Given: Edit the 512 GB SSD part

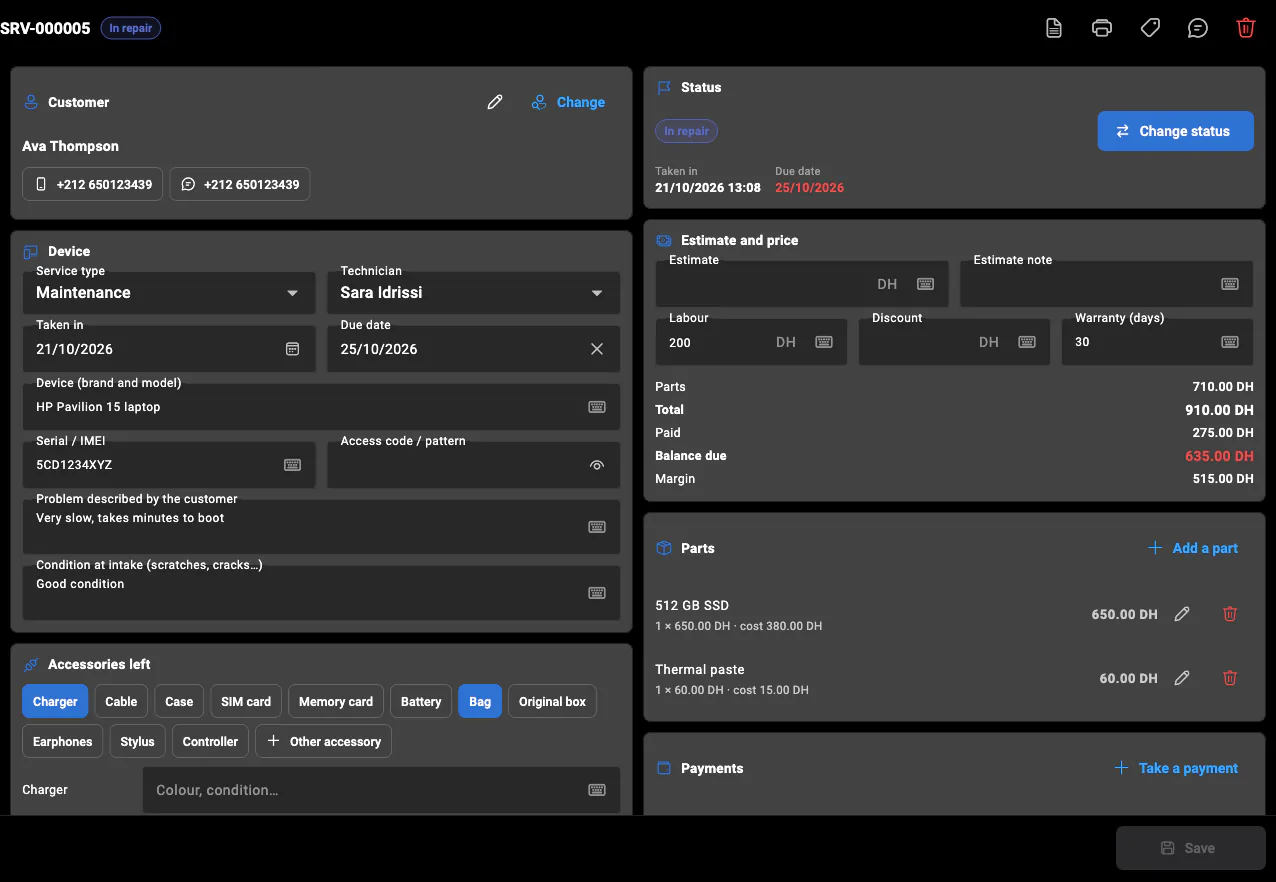Looking at the screenshot, I should [x=1182, y=614].
